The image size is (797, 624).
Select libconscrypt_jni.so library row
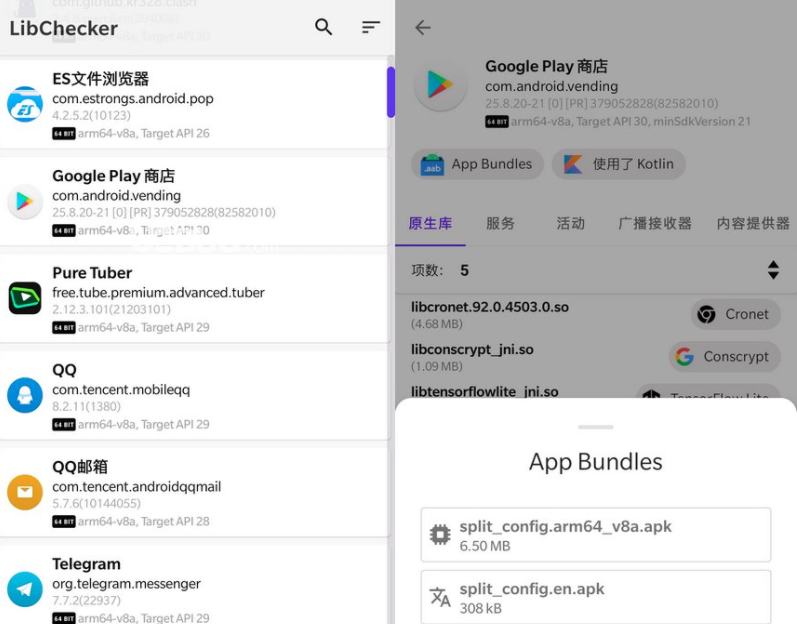coord(596,357)
